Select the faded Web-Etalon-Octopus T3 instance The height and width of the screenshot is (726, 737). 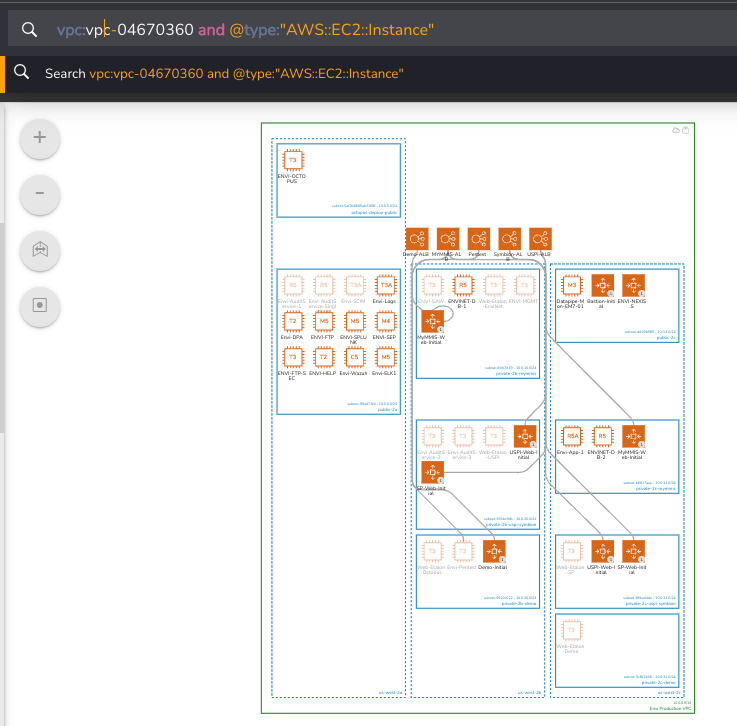click(432, 551)
